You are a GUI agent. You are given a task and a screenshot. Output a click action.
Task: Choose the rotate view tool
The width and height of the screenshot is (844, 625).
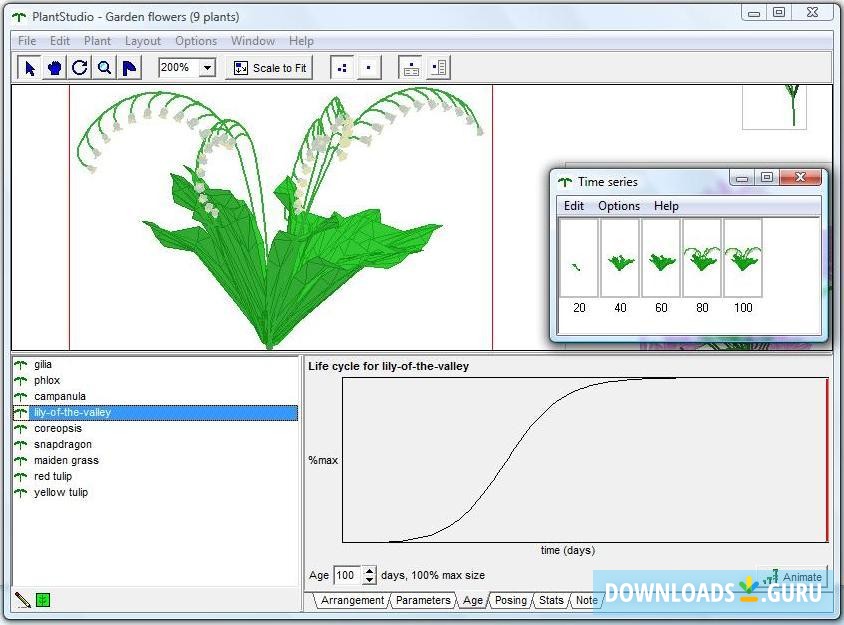click(x=79, y=67)
